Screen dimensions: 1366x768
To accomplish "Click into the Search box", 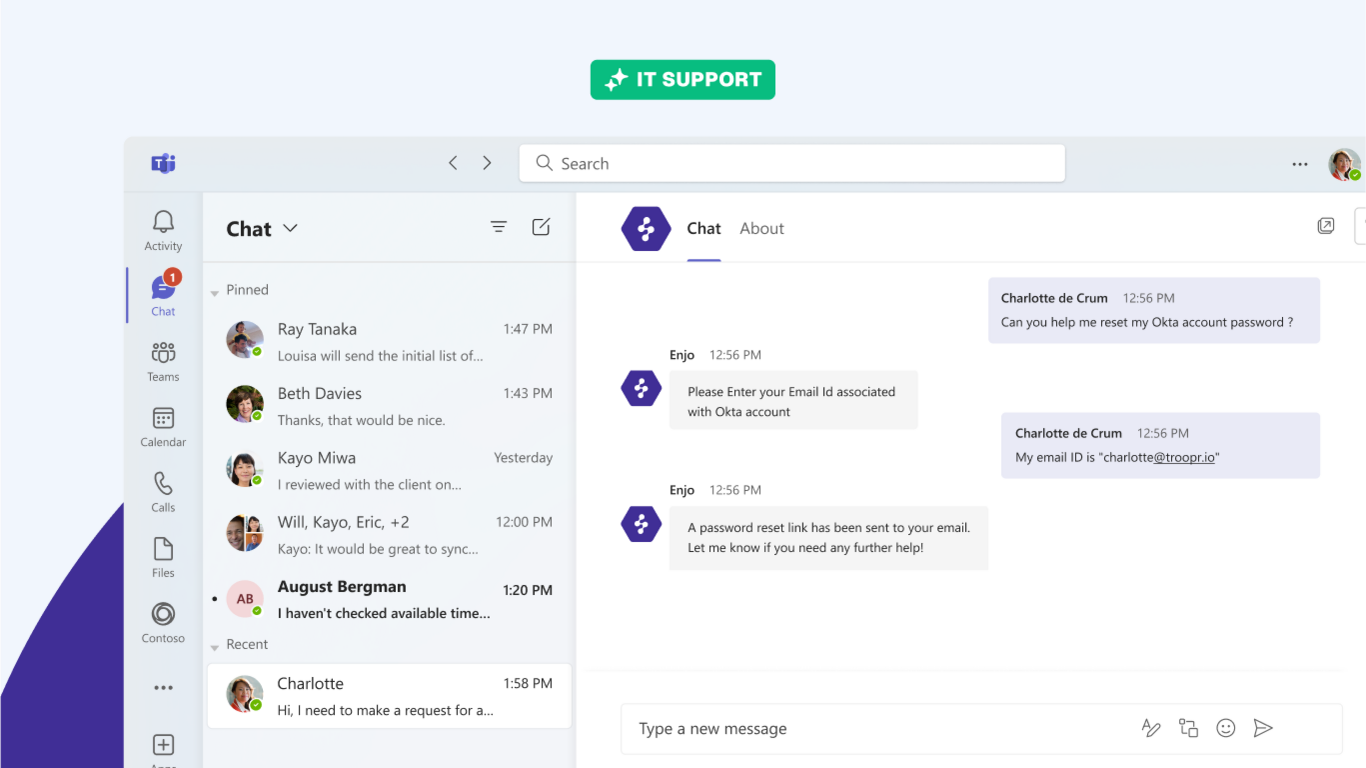I will click(792, 163).
